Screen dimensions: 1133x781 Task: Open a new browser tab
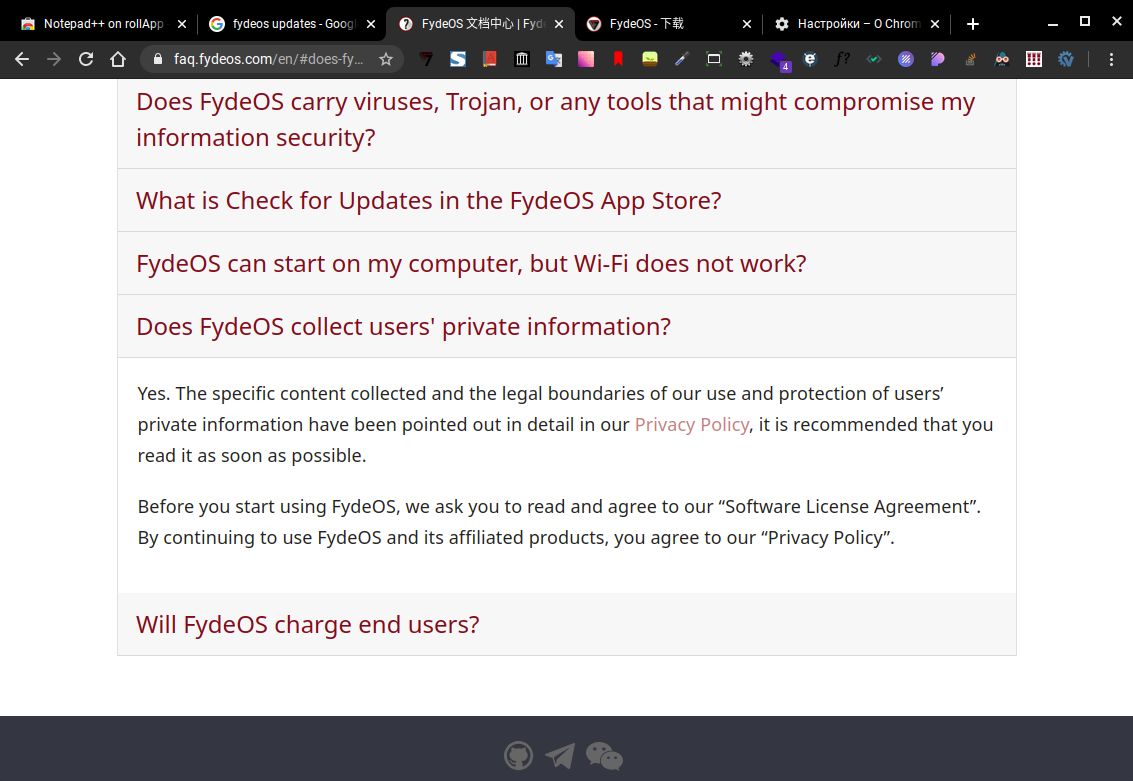pos(973,24)
